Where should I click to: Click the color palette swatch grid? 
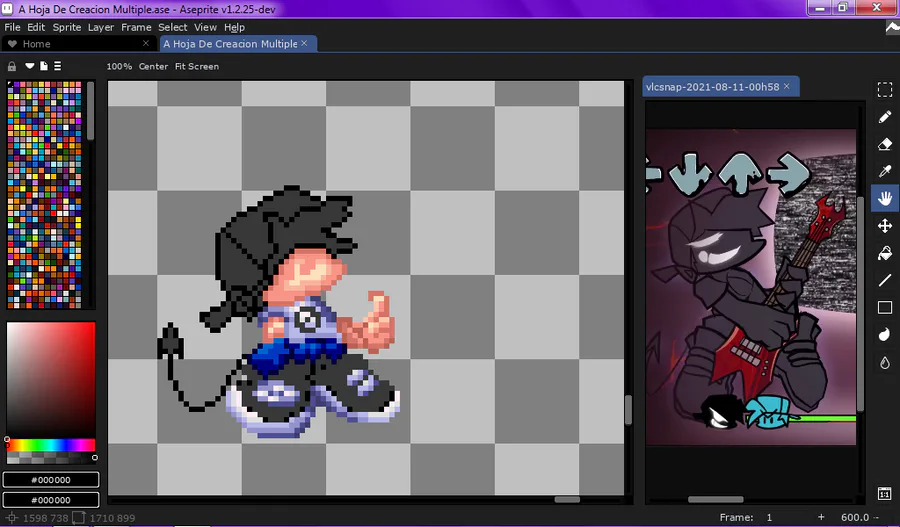coord(44,195)
